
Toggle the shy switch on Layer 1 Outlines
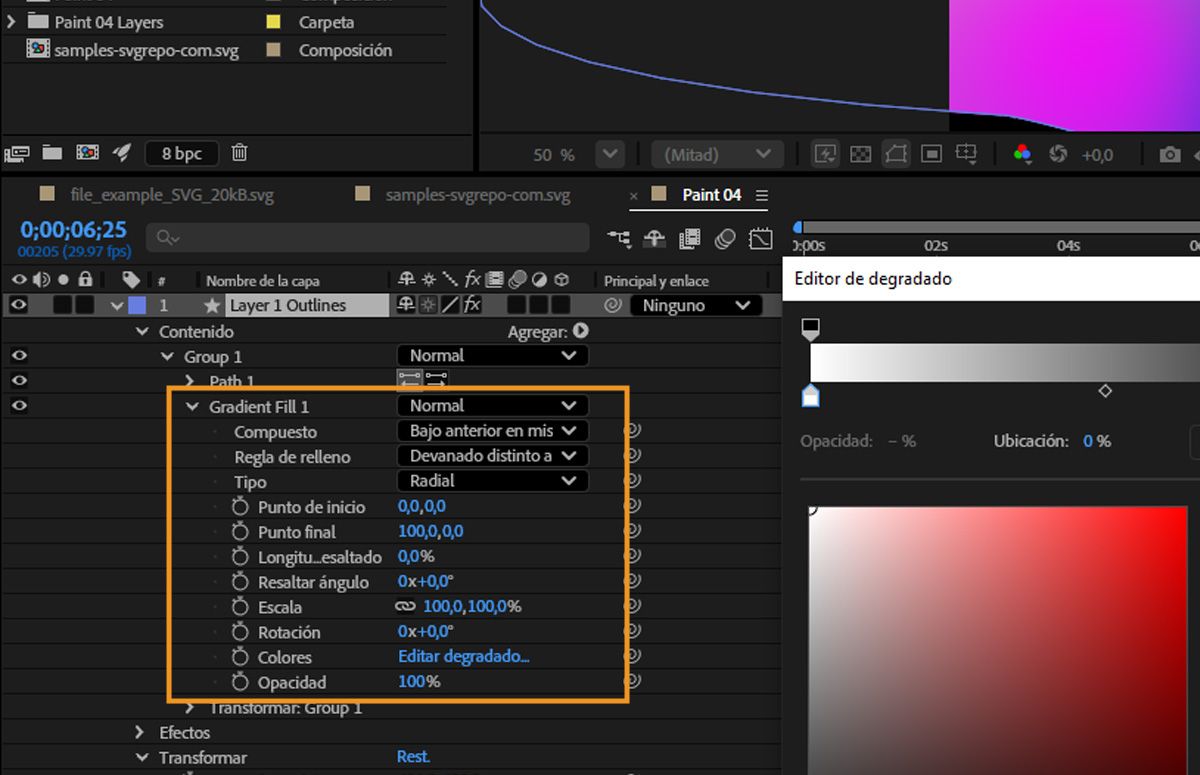[x=406, y=305]
